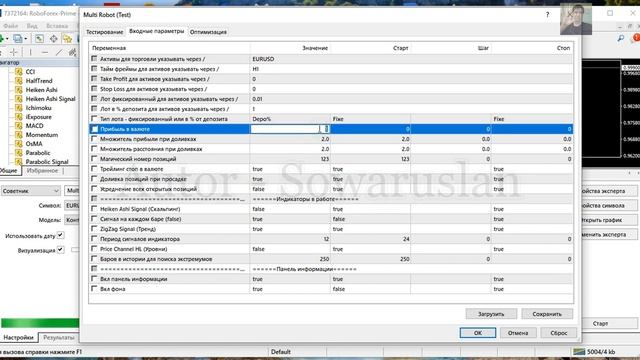Switch to Navigator 'Избранное' tab
The height and width of the screenshot is (360, 640).
(x=42, y=171)
